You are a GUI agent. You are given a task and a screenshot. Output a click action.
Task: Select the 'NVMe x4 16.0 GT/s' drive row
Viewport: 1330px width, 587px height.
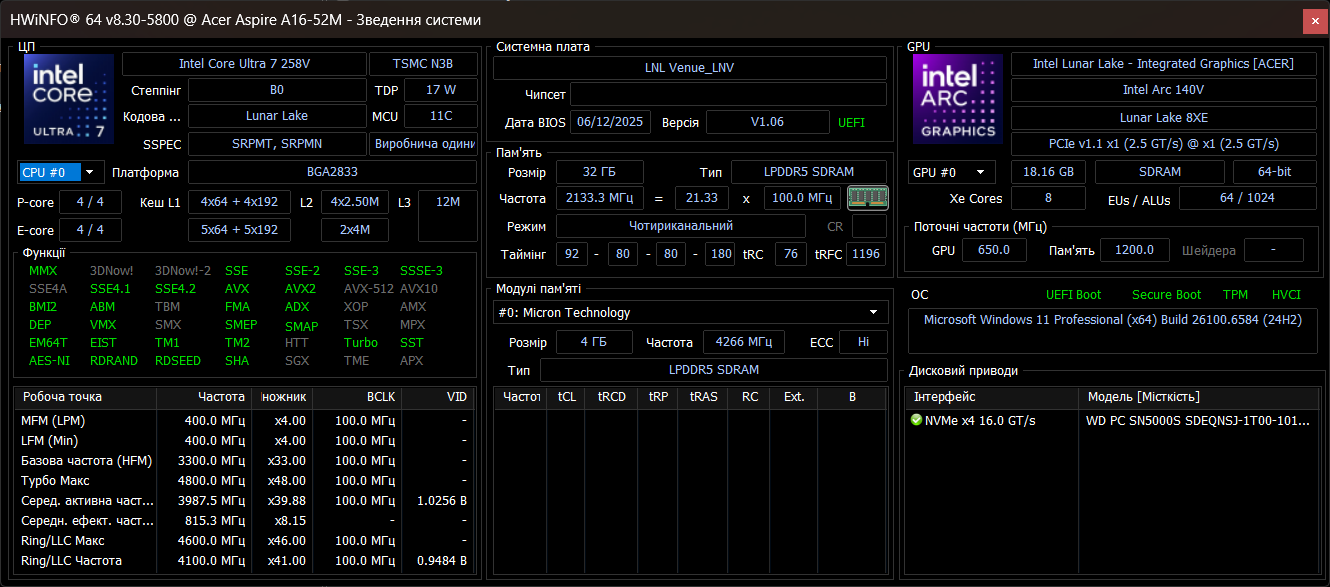pos(1113,420)
